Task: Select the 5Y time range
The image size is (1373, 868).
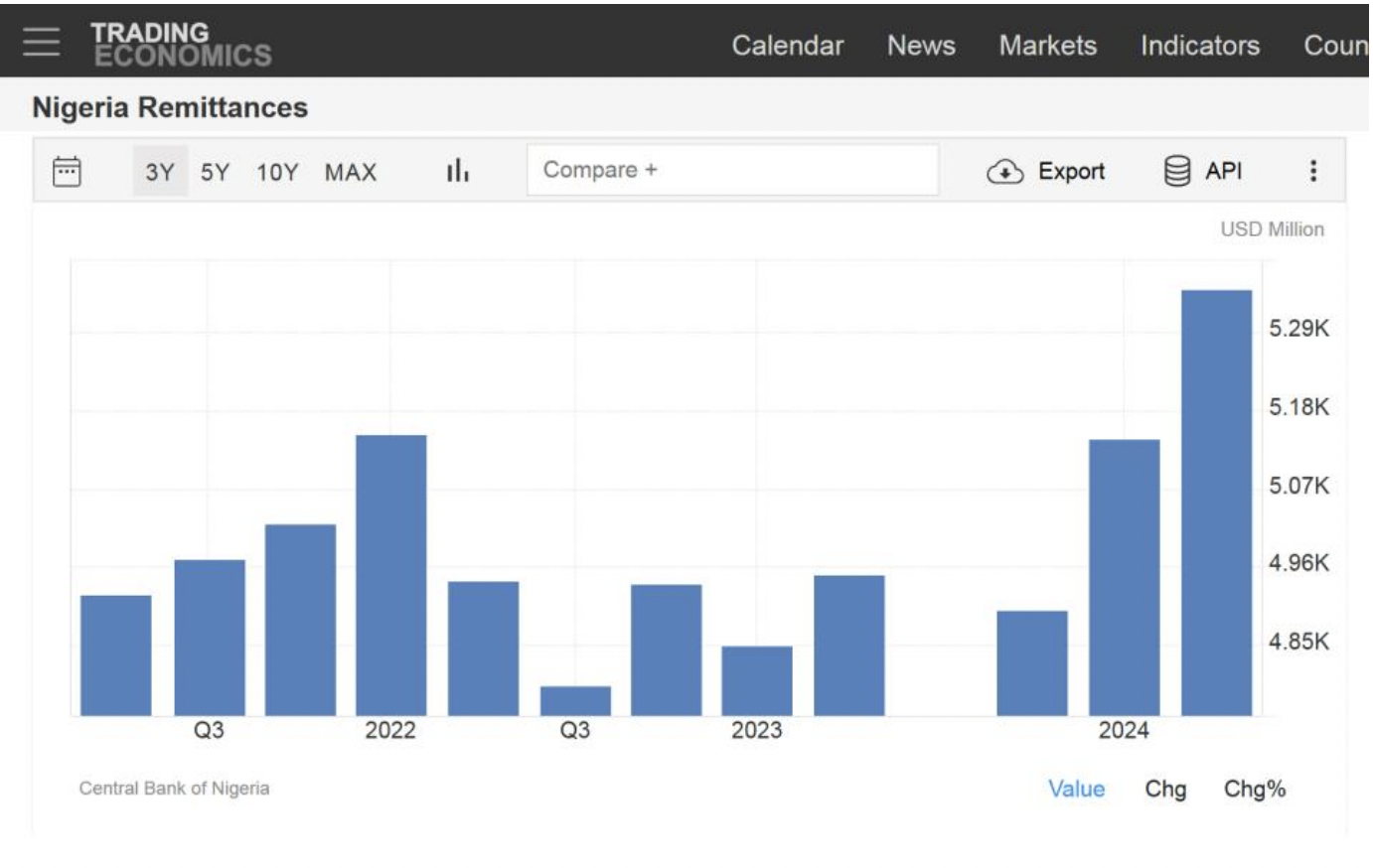Action: point(215,172)
